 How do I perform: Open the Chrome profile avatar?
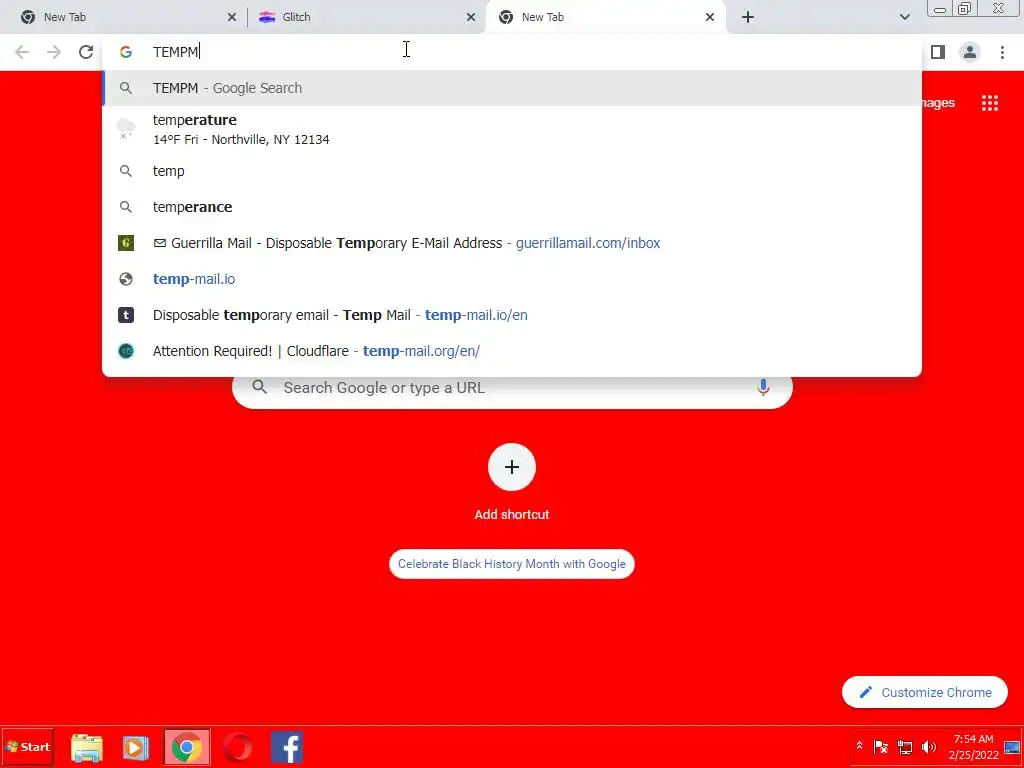pyautogui.click(x=970, y=52)
